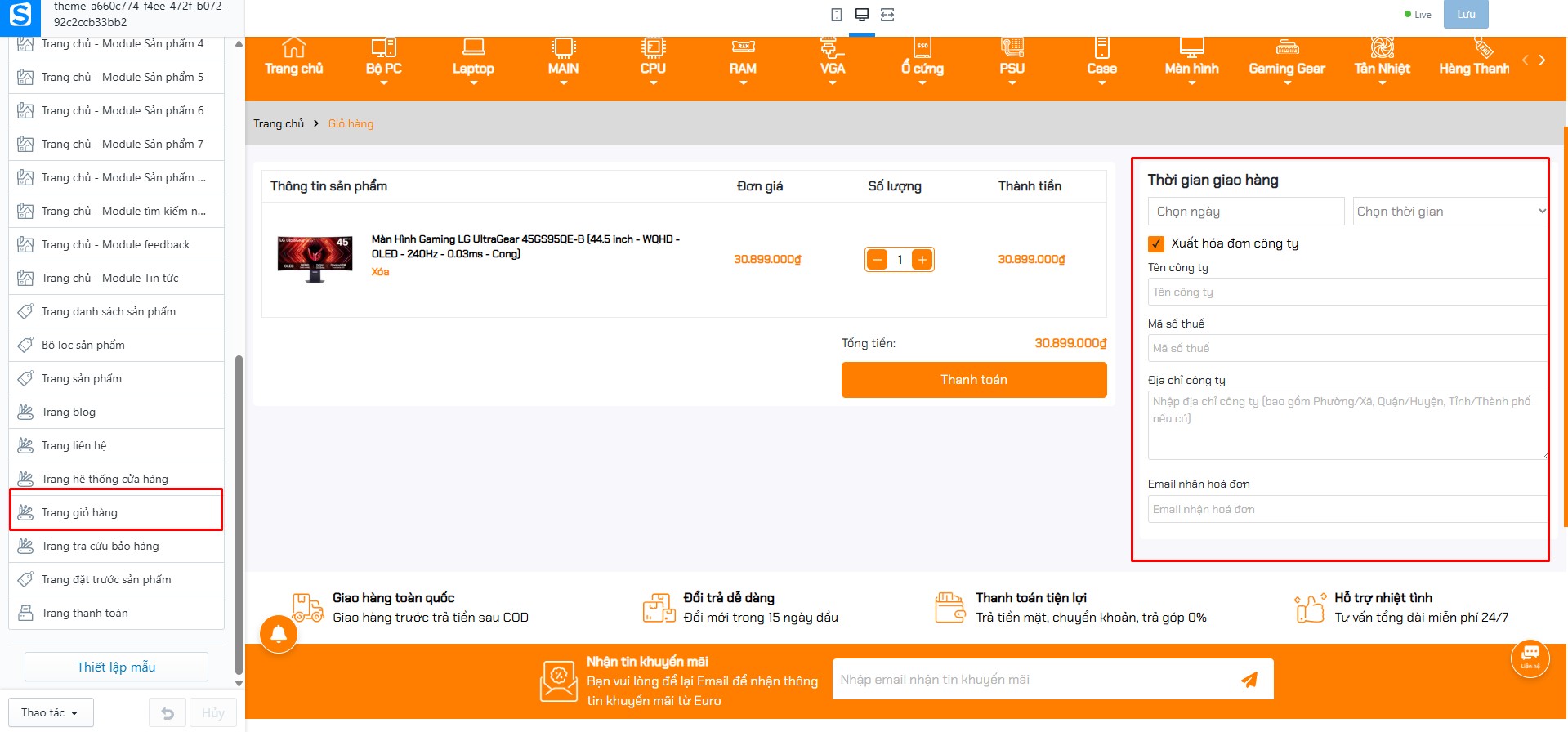Submit newsletter email with paper plane icon
Screen dimensions: 1568x732
[x=1249, y=680]
